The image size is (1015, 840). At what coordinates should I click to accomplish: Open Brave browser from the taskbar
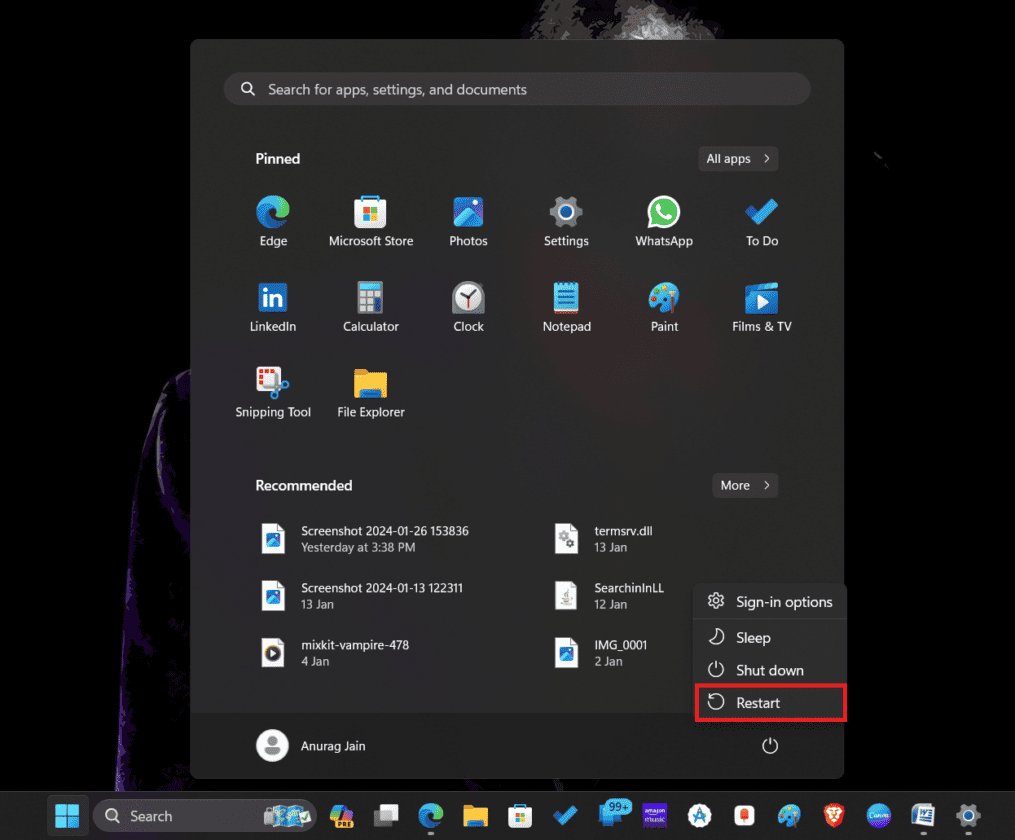[x=833, y=816]
